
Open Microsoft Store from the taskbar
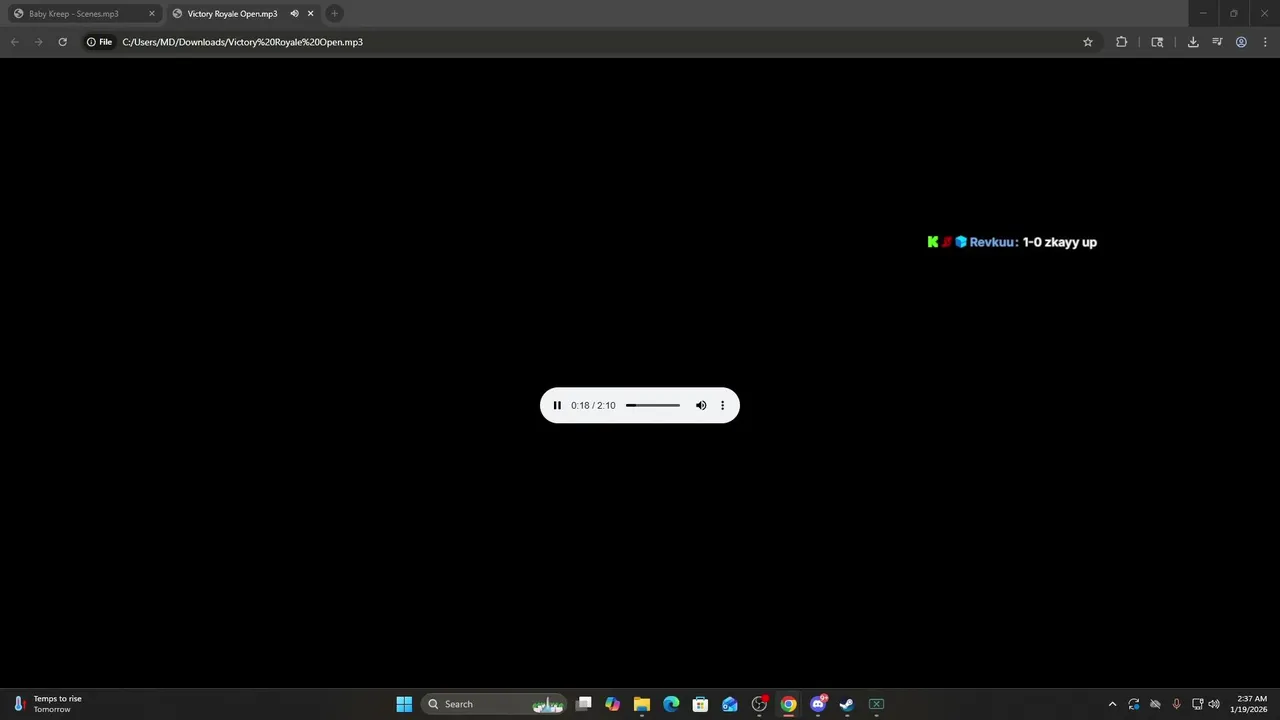point(700,704)
